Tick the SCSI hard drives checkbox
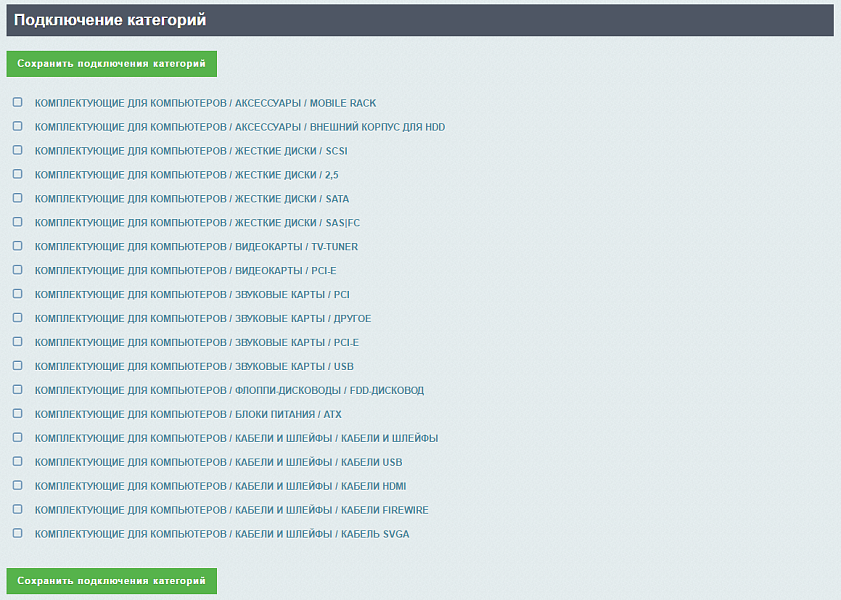This screenshot has width=841, height=600. (x=17, y=150)
